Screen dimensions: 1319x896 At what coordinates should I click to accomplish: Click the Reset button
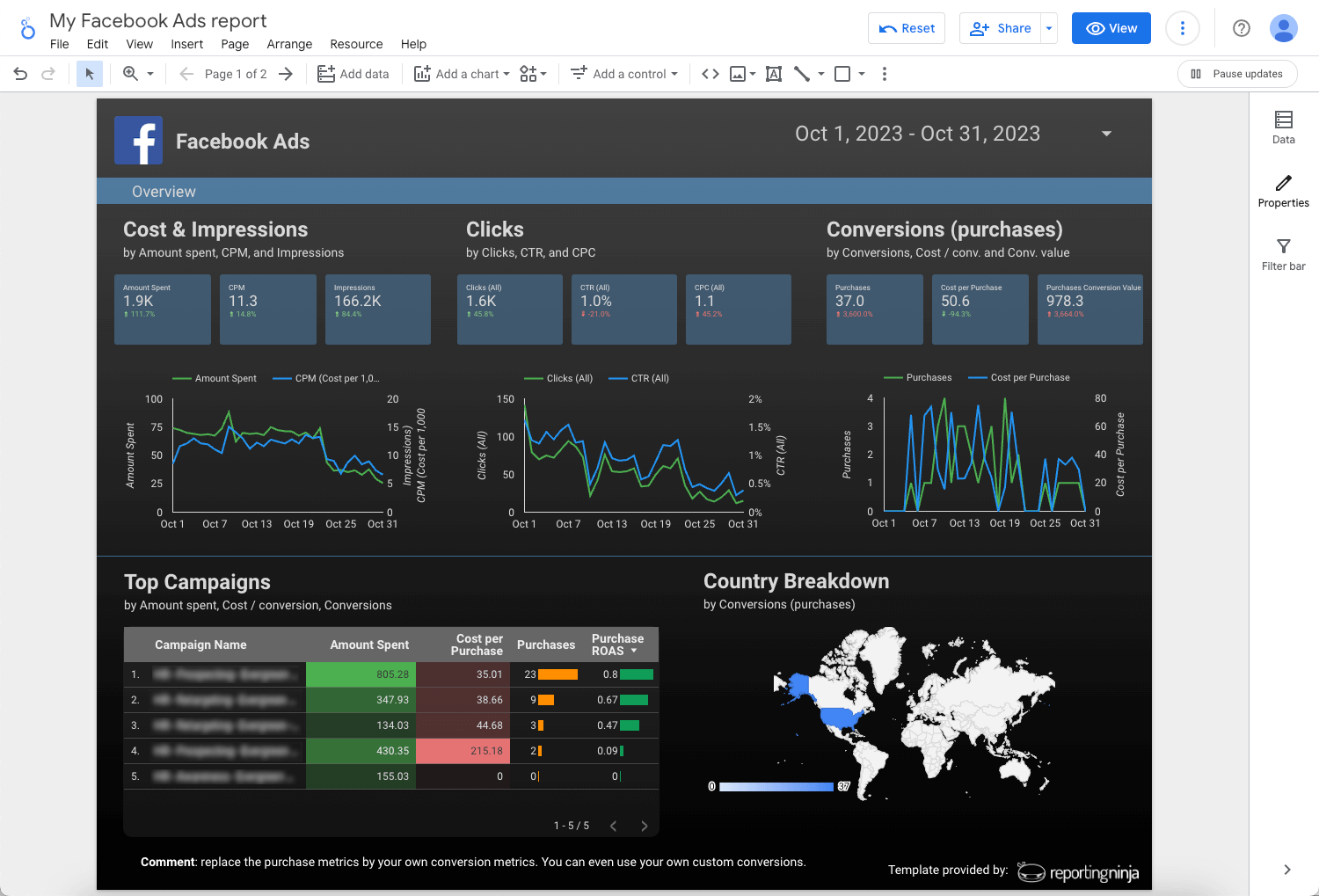pos(907,28)
